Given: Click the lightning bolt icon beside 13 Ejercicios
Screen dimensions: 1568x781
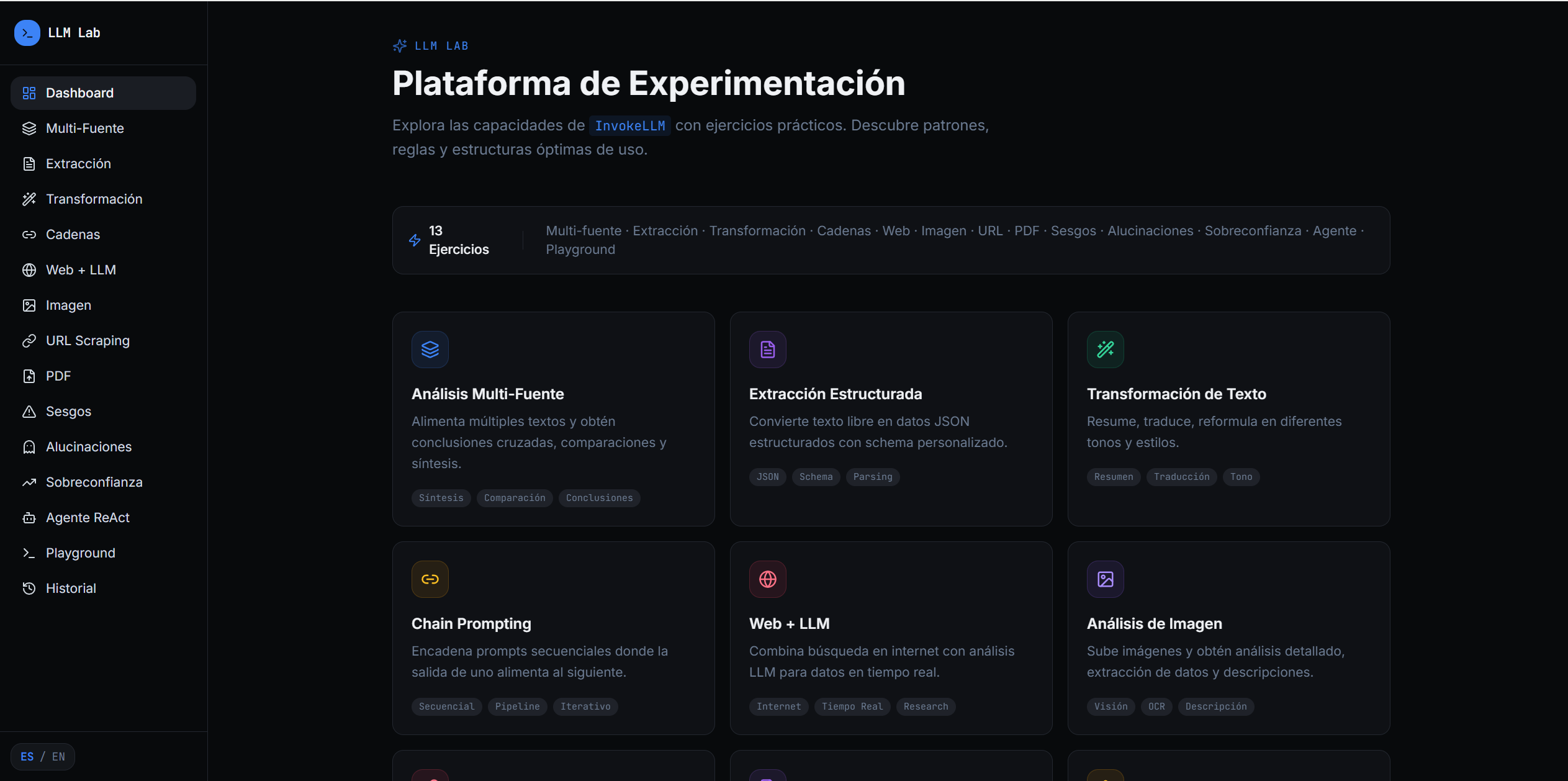Looking at the screenshot, I should pos(415,240).
